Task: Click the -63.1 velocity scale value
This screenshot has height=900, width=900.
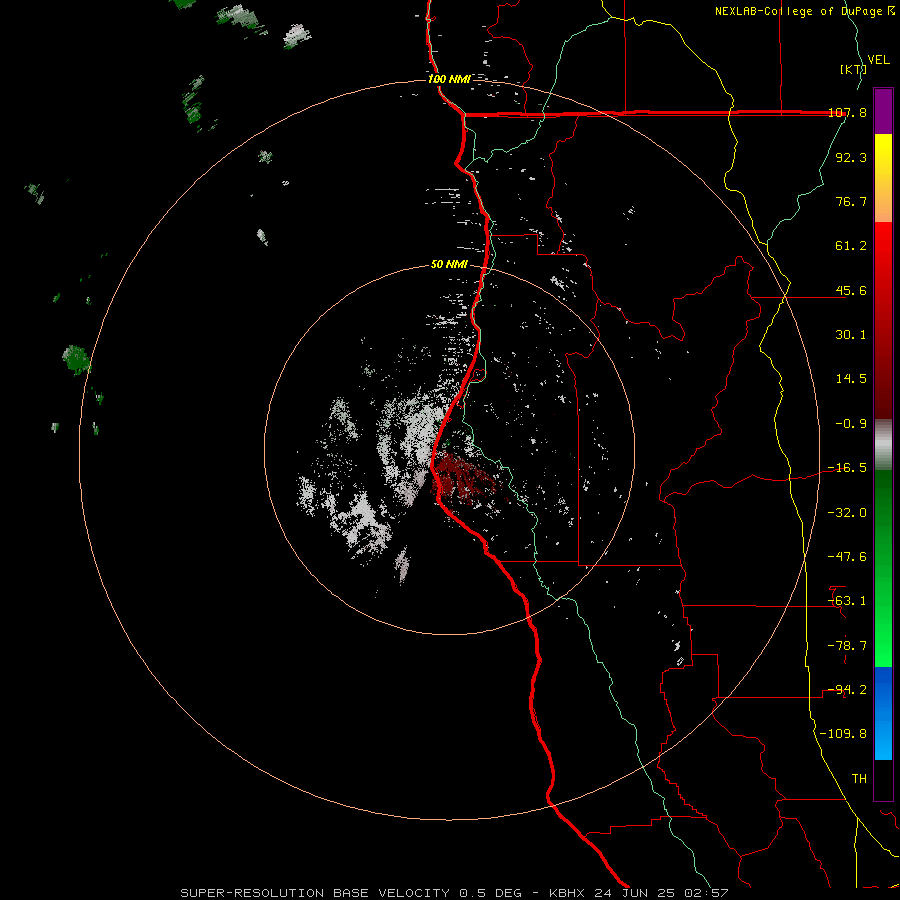Action: coord(847,601)
